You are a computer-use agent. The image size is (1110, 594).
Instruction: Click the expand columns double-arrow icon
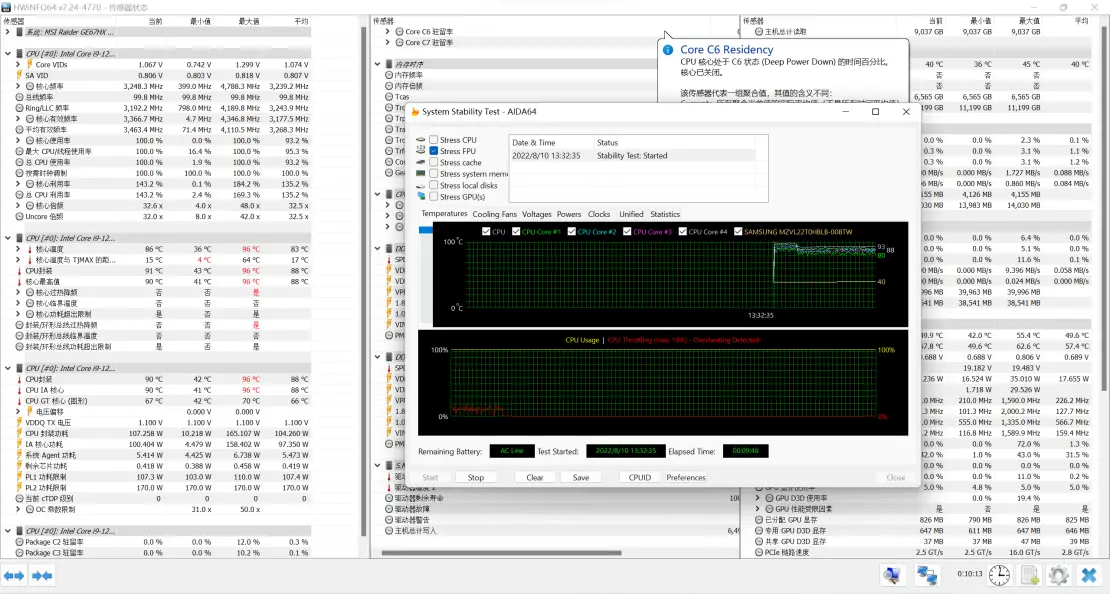pyautogui.click(x=14, y=576)
